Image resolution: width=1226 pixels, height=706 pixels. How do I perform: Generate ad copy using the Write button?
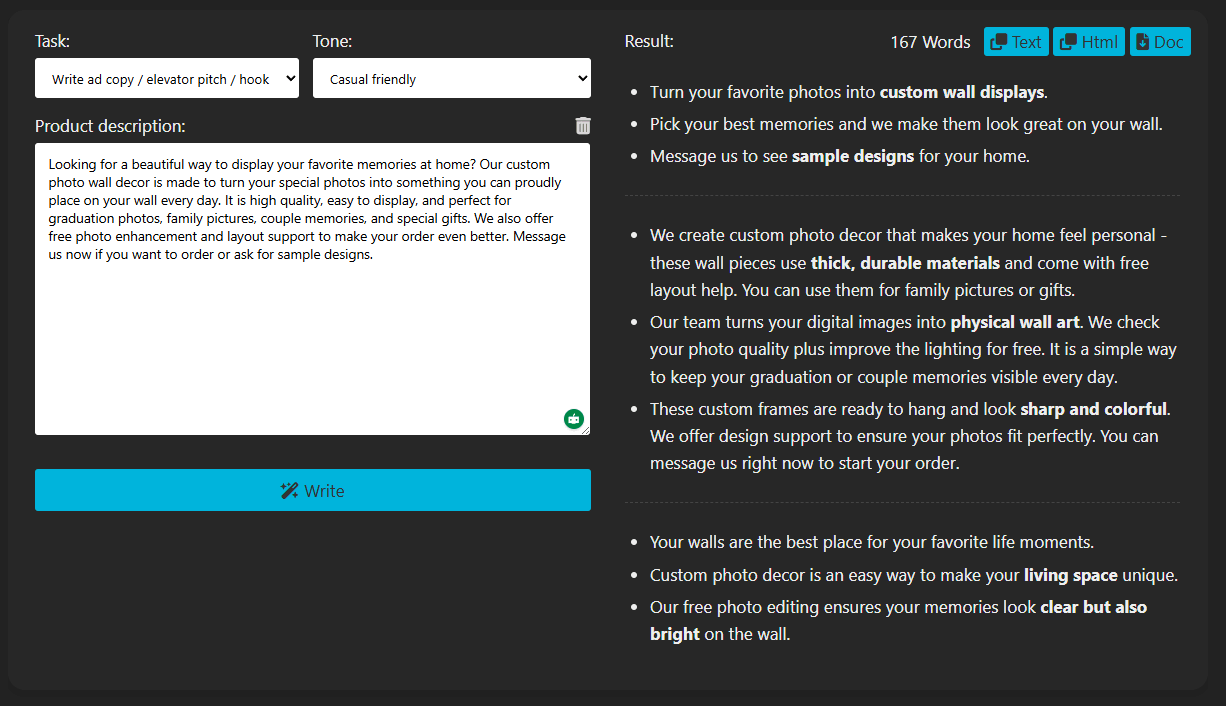(x=313, y=490)
